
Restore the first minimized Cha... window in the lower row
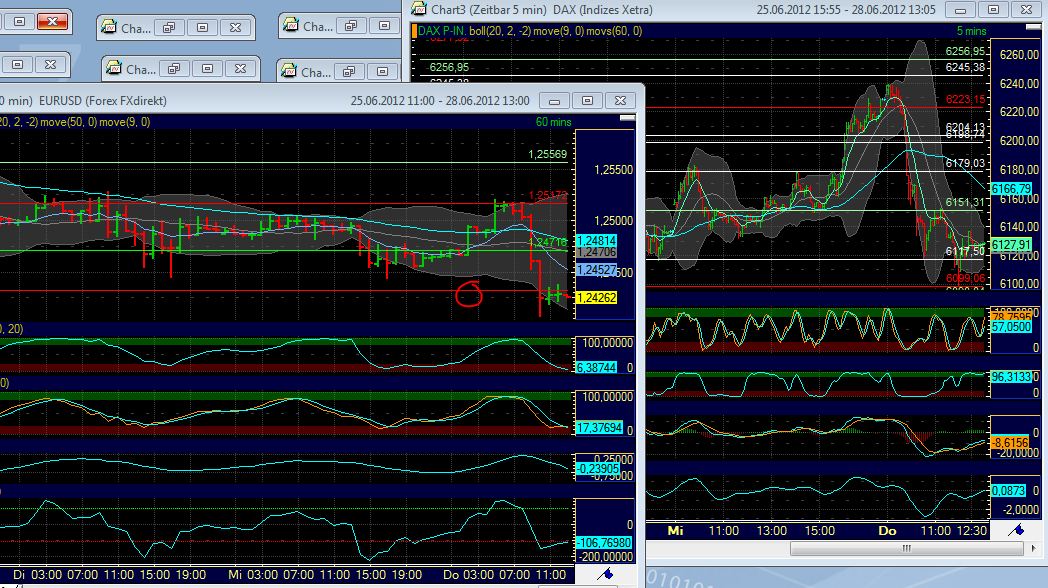[174, 69]
